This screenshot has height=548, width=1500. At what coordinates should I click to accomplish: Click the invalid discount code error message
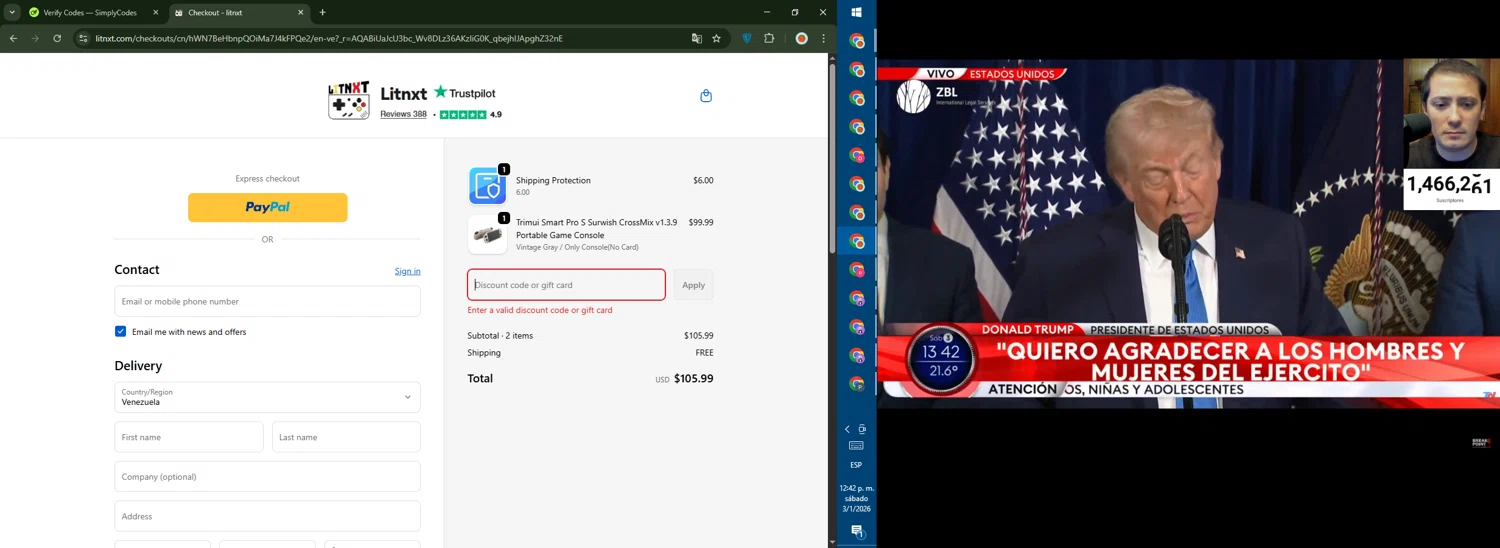point(540,310)
